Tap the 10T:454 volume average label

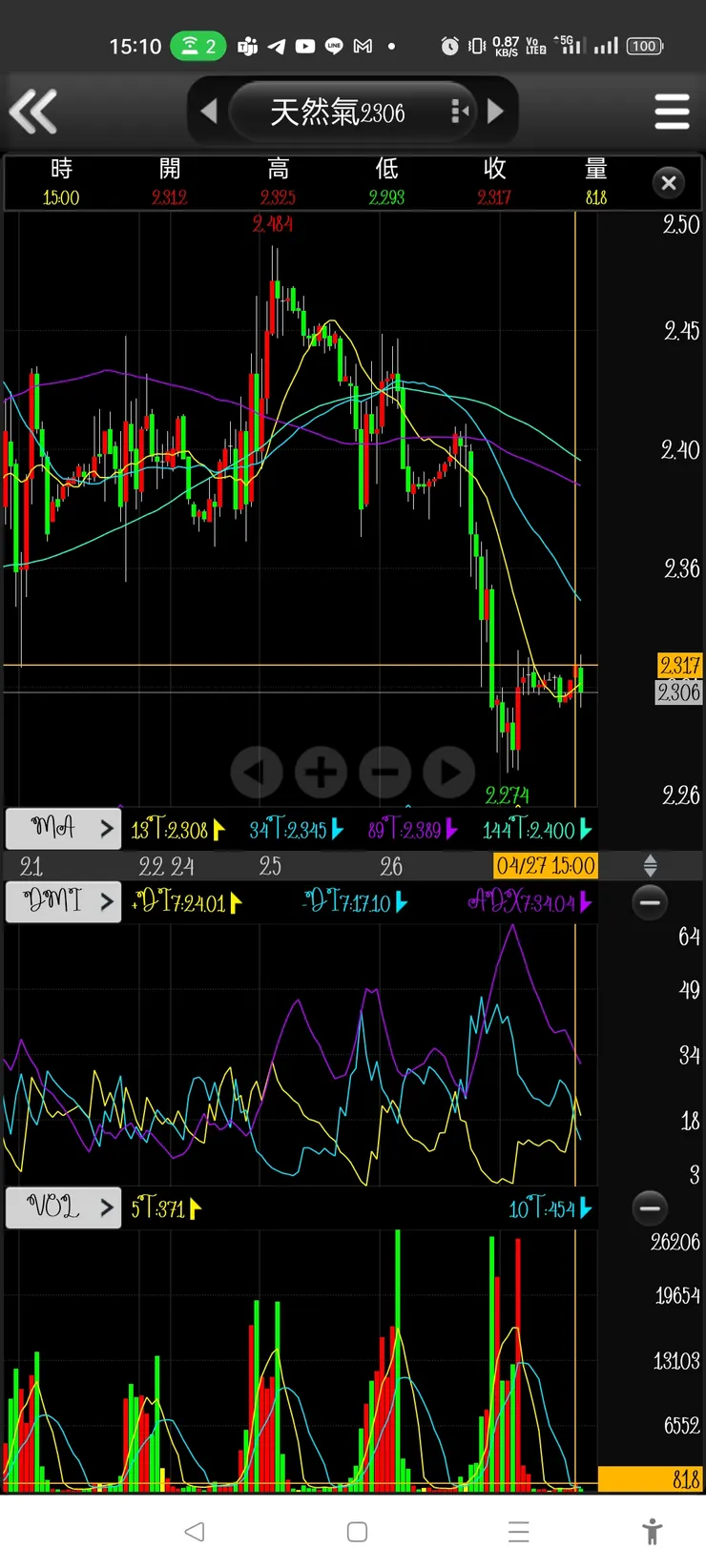coord(550,1208)
